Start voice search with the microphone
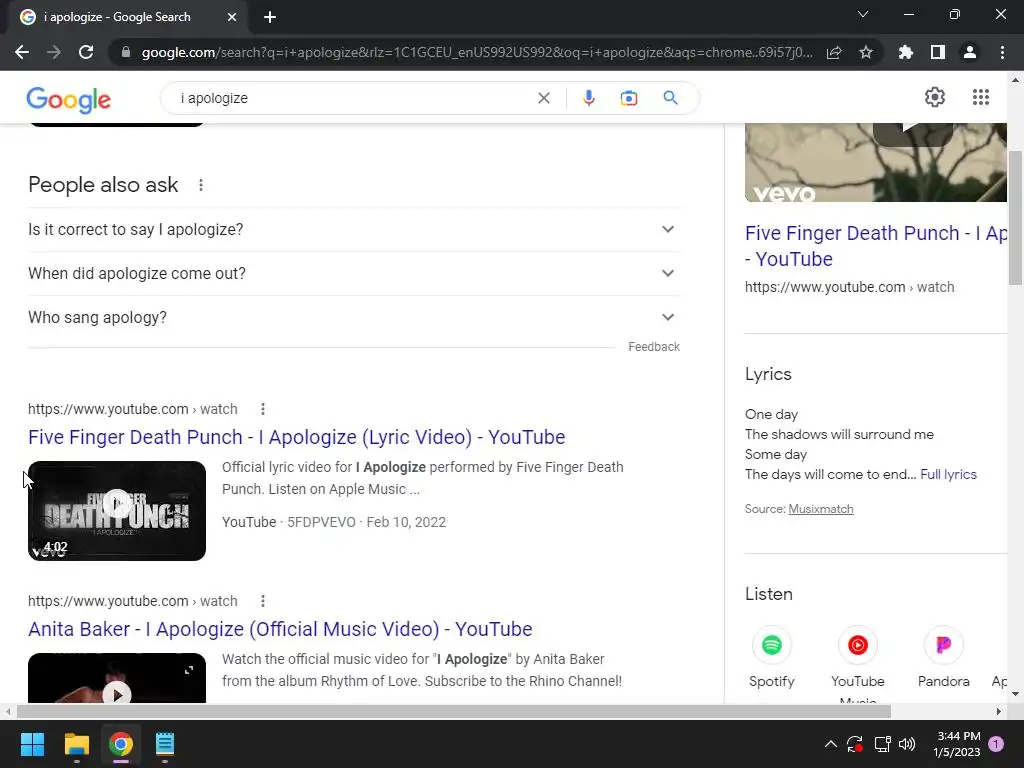Screen dimensions: 1024x768 pyautogui.click(x=588, y=98)
